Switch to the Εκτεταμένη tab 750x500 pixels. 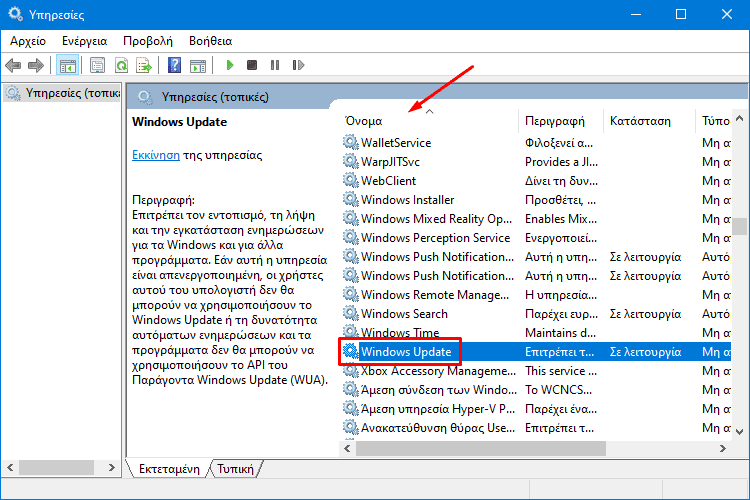(x=169, y=469)
